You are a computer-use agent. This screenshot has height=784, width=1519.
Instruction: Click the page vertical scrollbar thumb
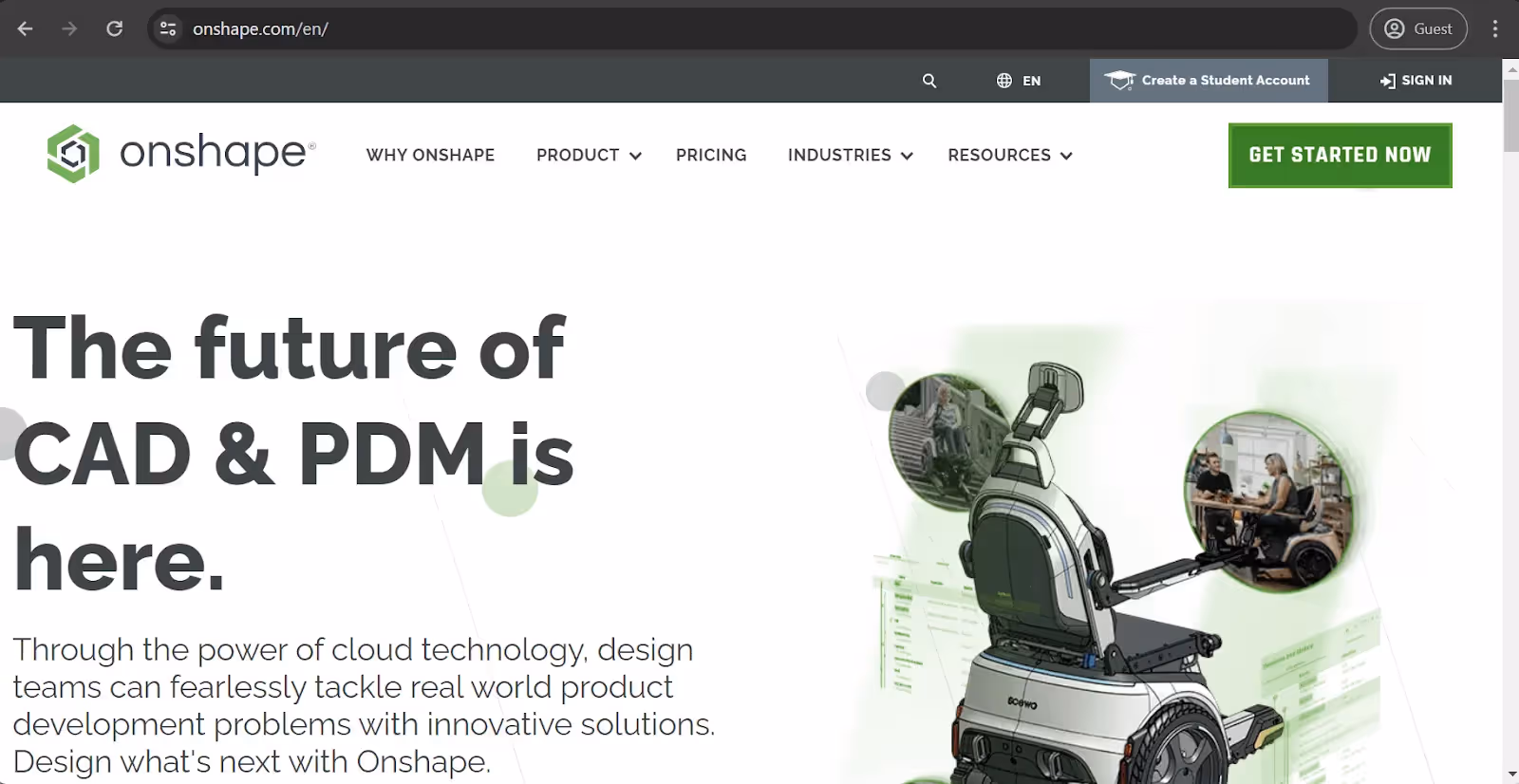point(1510,116)
